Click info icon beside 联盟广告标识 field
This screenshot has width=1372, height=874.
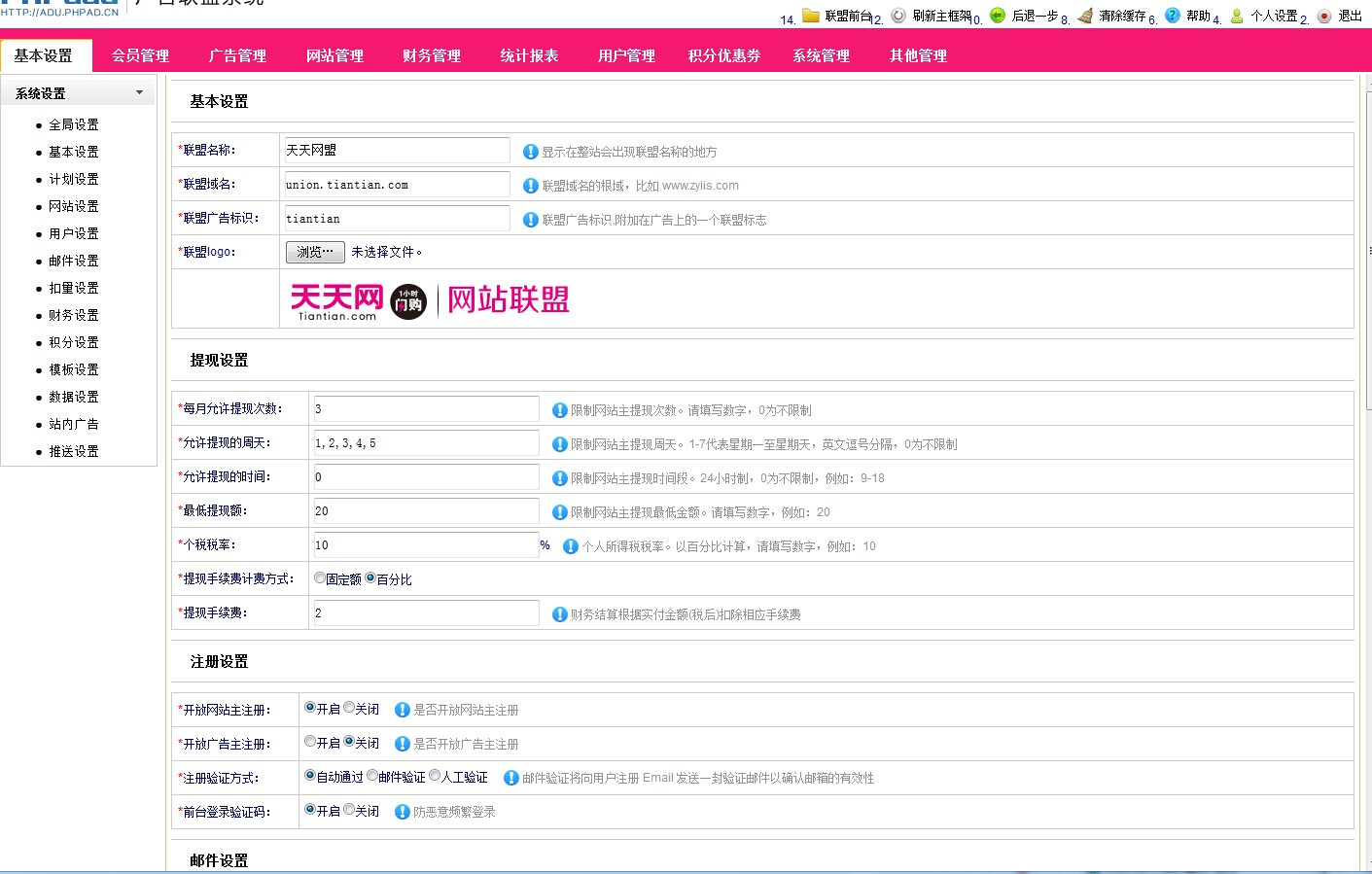(531, 220)
